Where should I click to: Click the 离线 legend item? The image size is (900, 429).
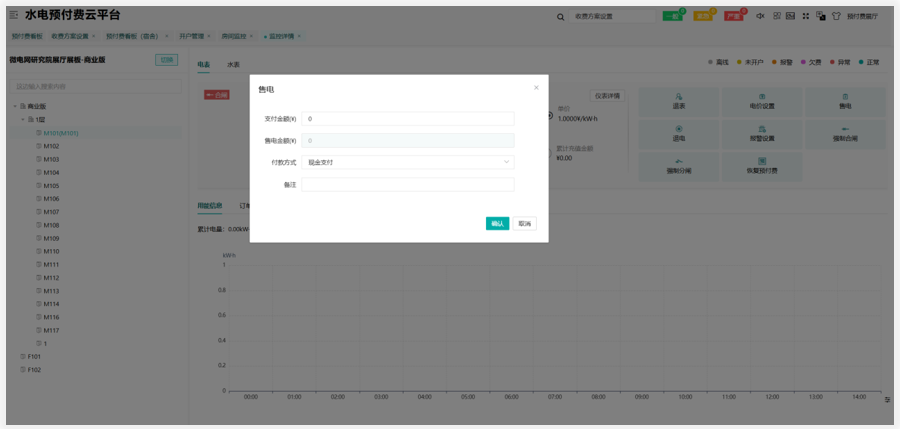[718, 62]
